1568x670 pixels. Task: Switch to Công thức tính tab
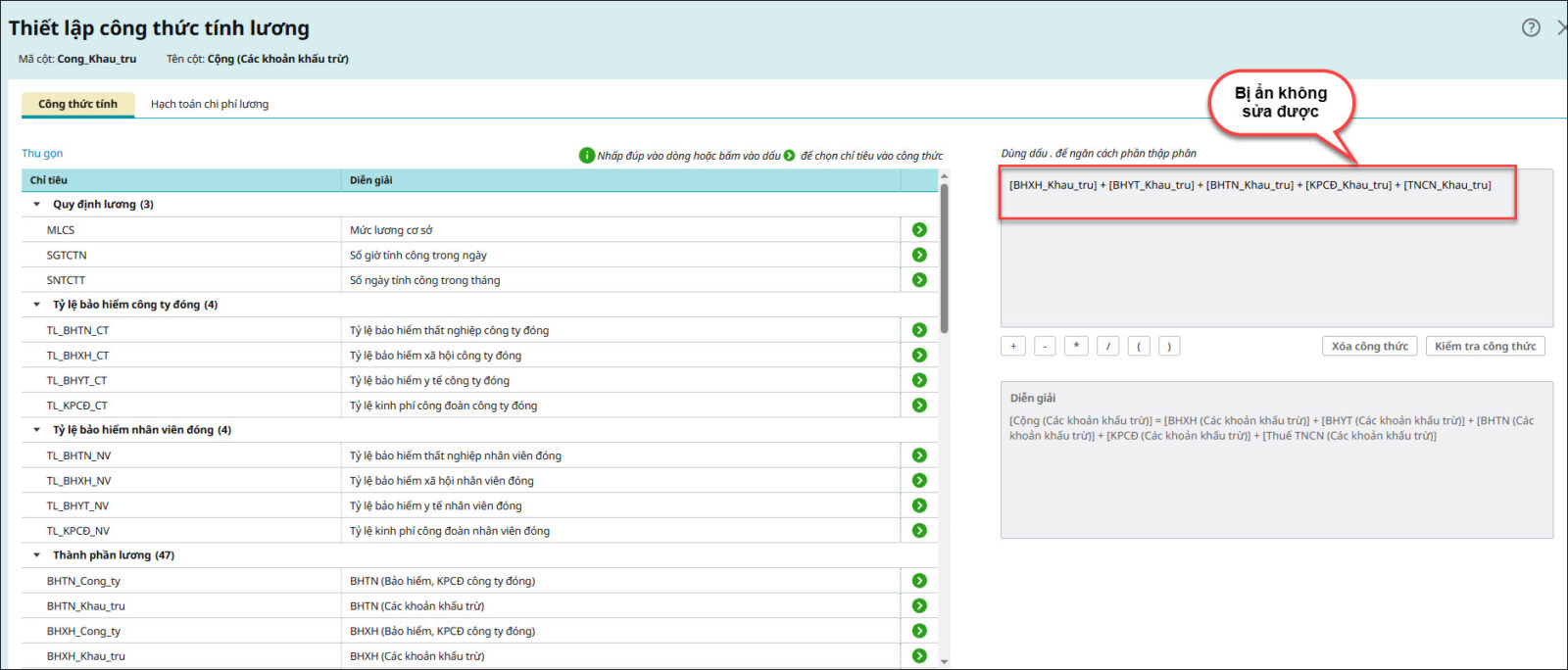click(x=77, y=104)
